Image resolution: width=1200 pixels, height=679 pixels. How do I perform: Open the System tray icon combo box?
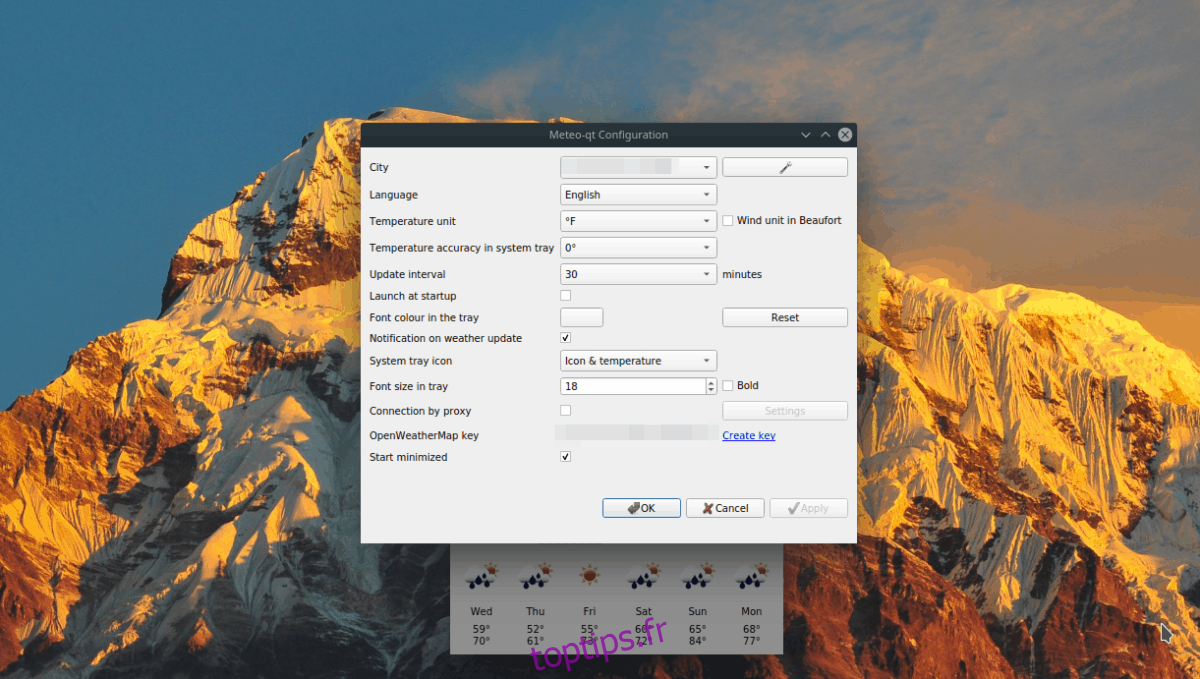click(638, 361)
